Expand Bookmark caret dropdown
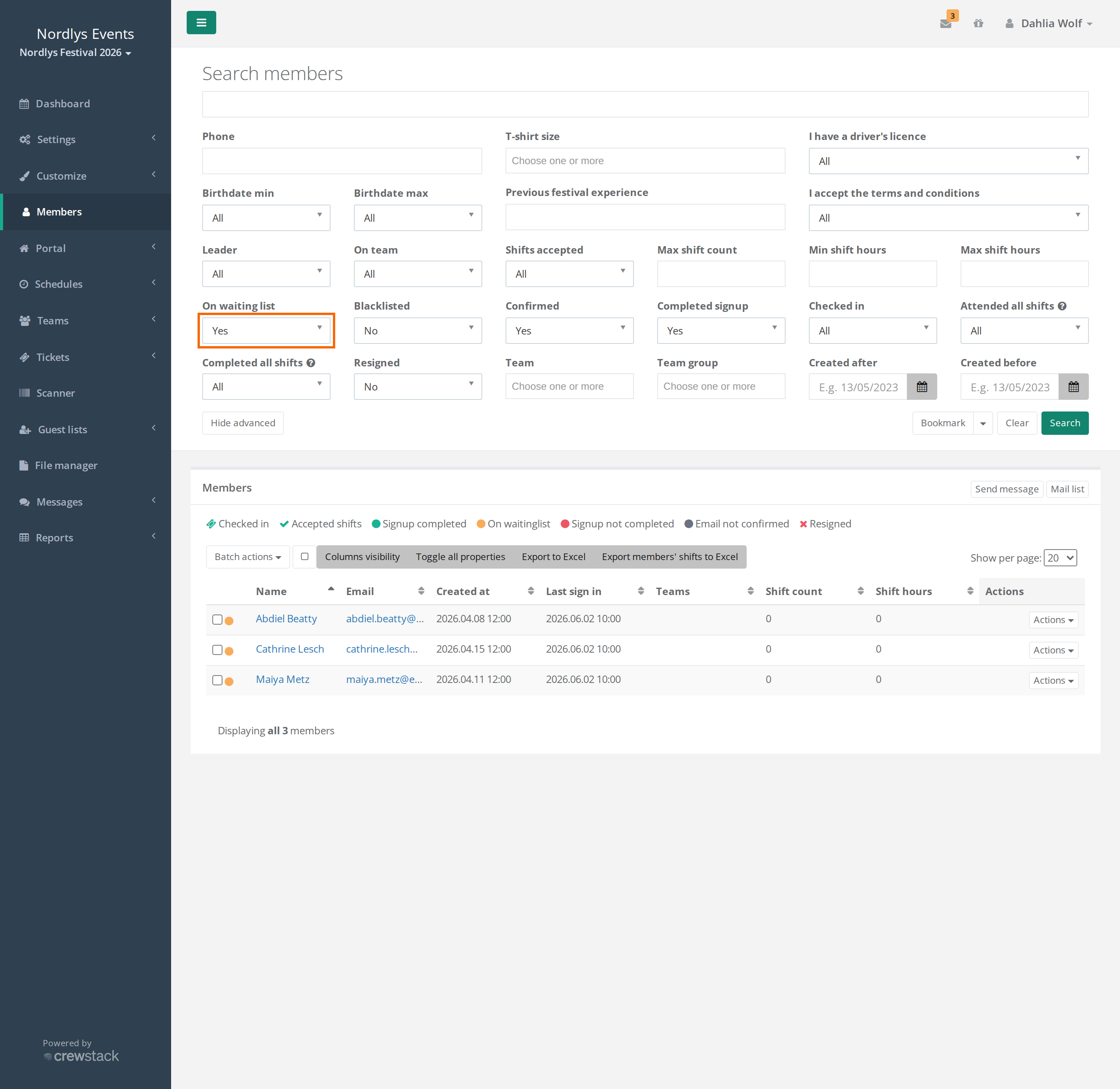The width and height of the screenshot is (1120, 1089). coord(983,423)
